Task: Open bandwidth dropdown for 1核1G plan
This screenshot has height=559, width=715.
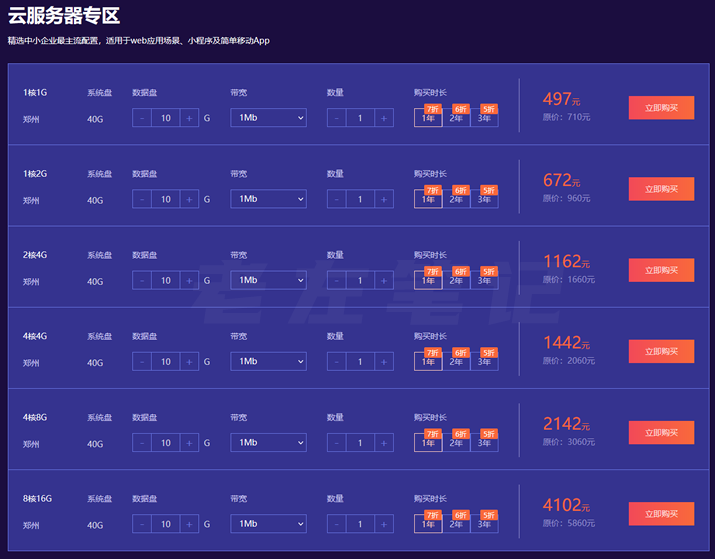Action: coord(268,118)
